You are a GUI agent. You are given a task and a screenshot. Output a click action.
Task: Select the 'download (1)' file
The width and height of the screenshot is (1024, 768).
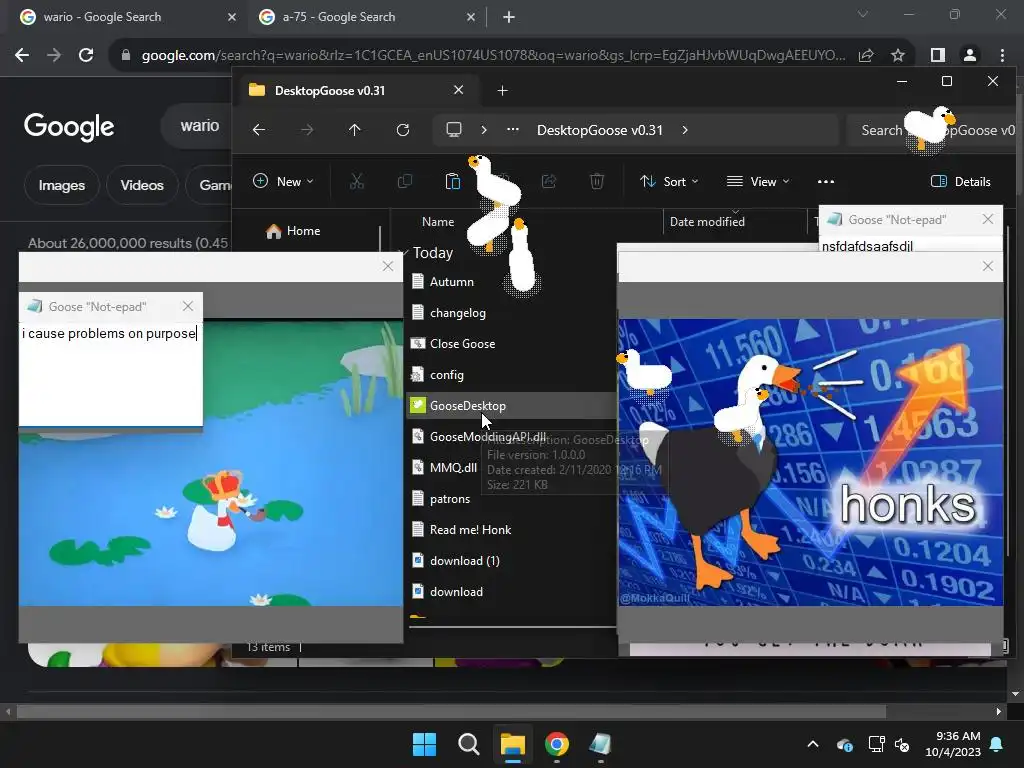click(464, 561)
